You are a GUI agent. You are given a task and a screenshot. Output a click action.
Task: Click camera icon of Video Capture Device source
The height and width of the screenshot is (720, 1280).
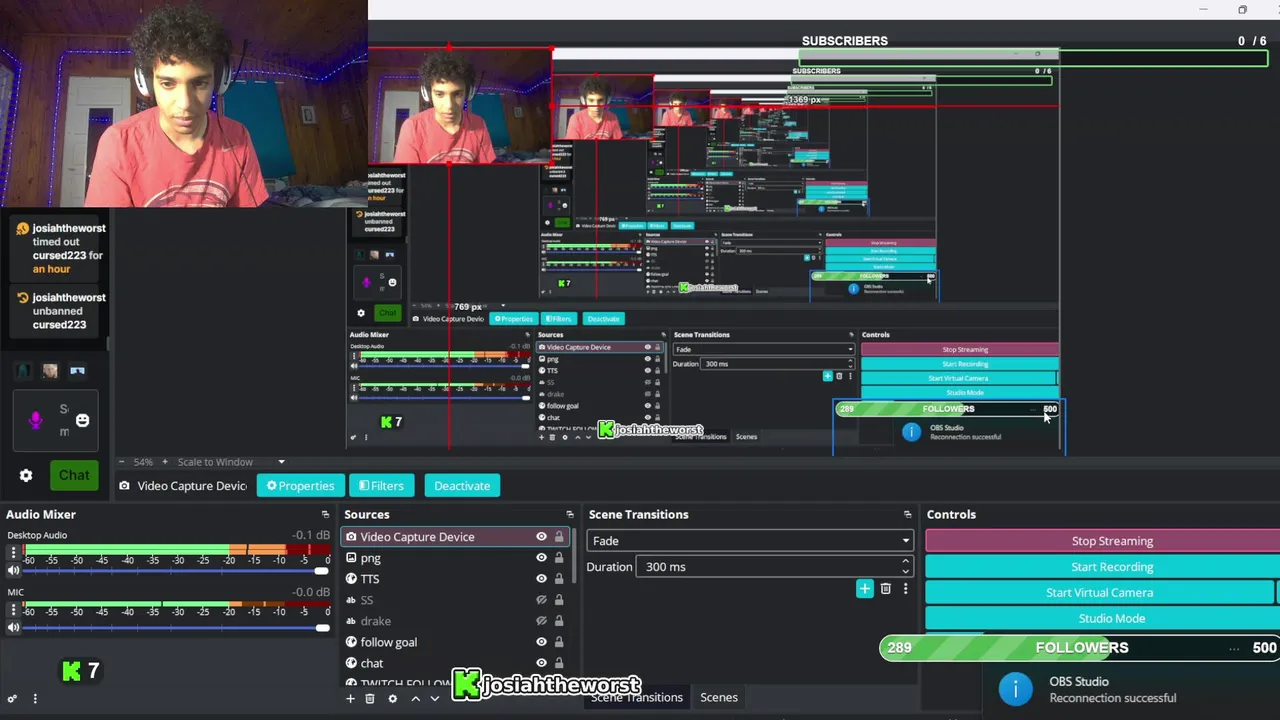[x=351, y=537]
